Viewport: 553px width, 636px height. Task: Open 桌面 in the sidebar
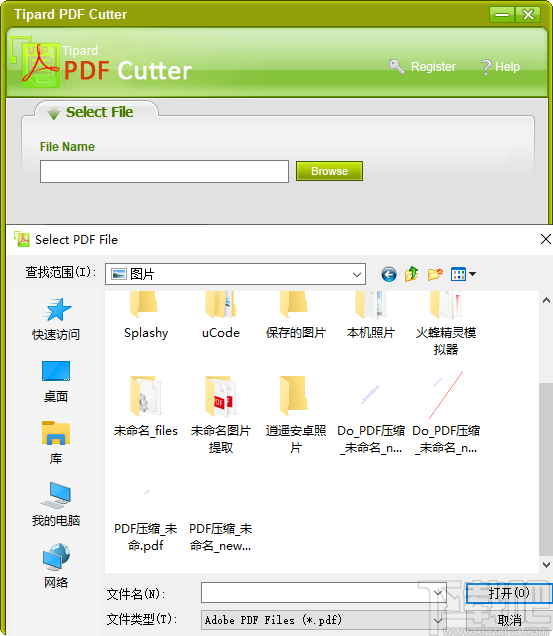(56, 382)
